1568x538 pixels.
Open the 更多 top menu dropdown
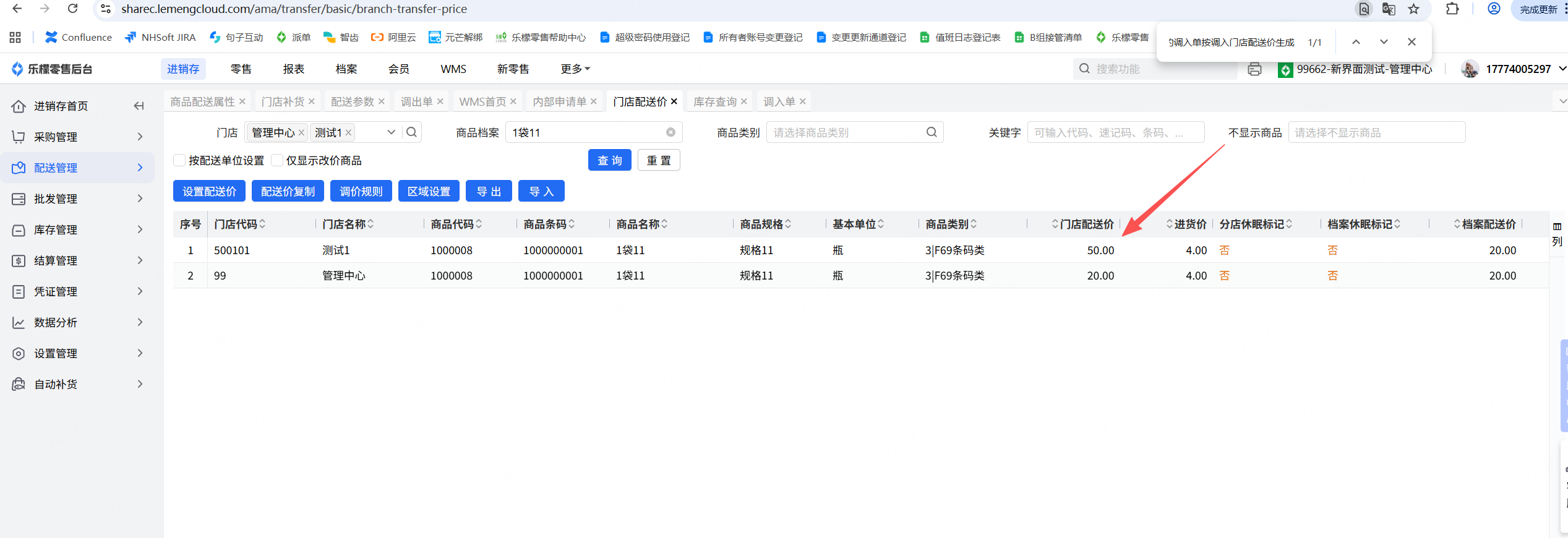point(575,69)
